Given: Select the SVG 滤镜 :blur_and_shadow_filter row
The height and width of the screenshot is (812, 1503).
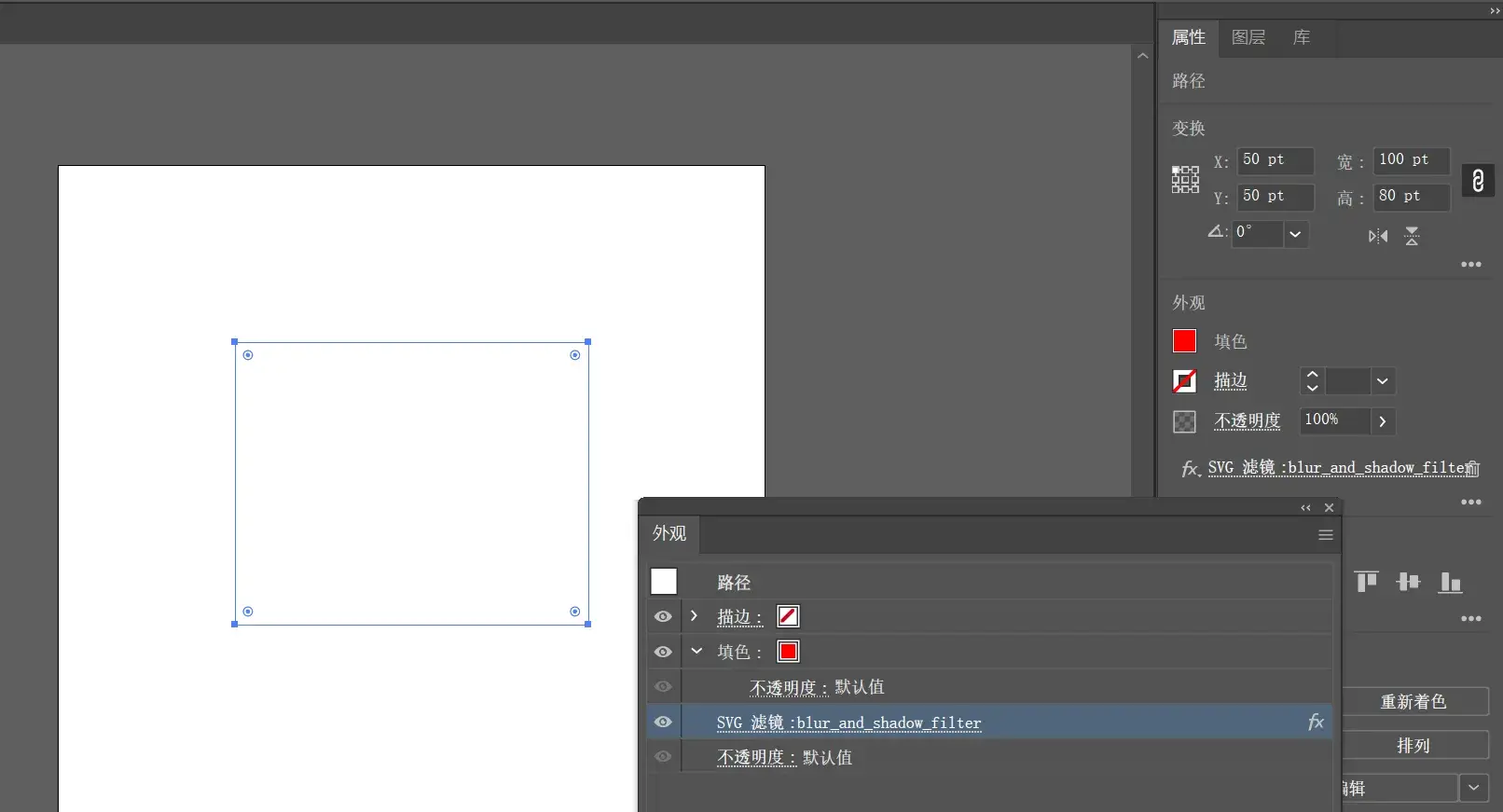Looking at the screenshot, I should pyautogui.click(x=989, y=722).
